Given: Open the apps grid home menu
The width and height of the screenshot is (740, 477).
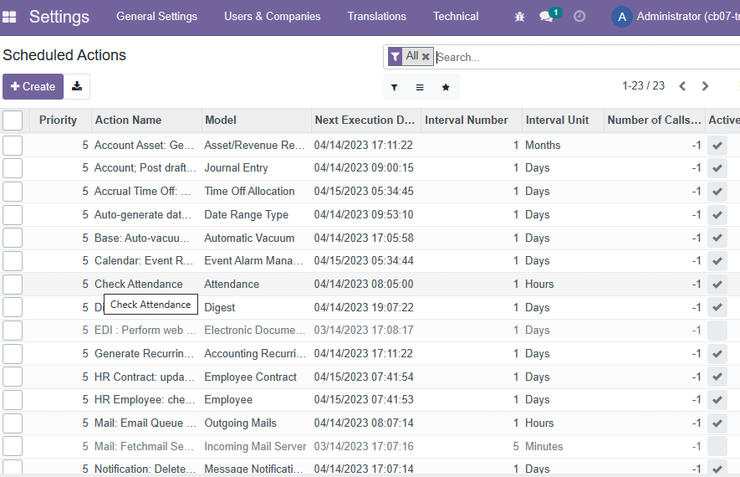Looking at the screenshot, I should (9, 17).
